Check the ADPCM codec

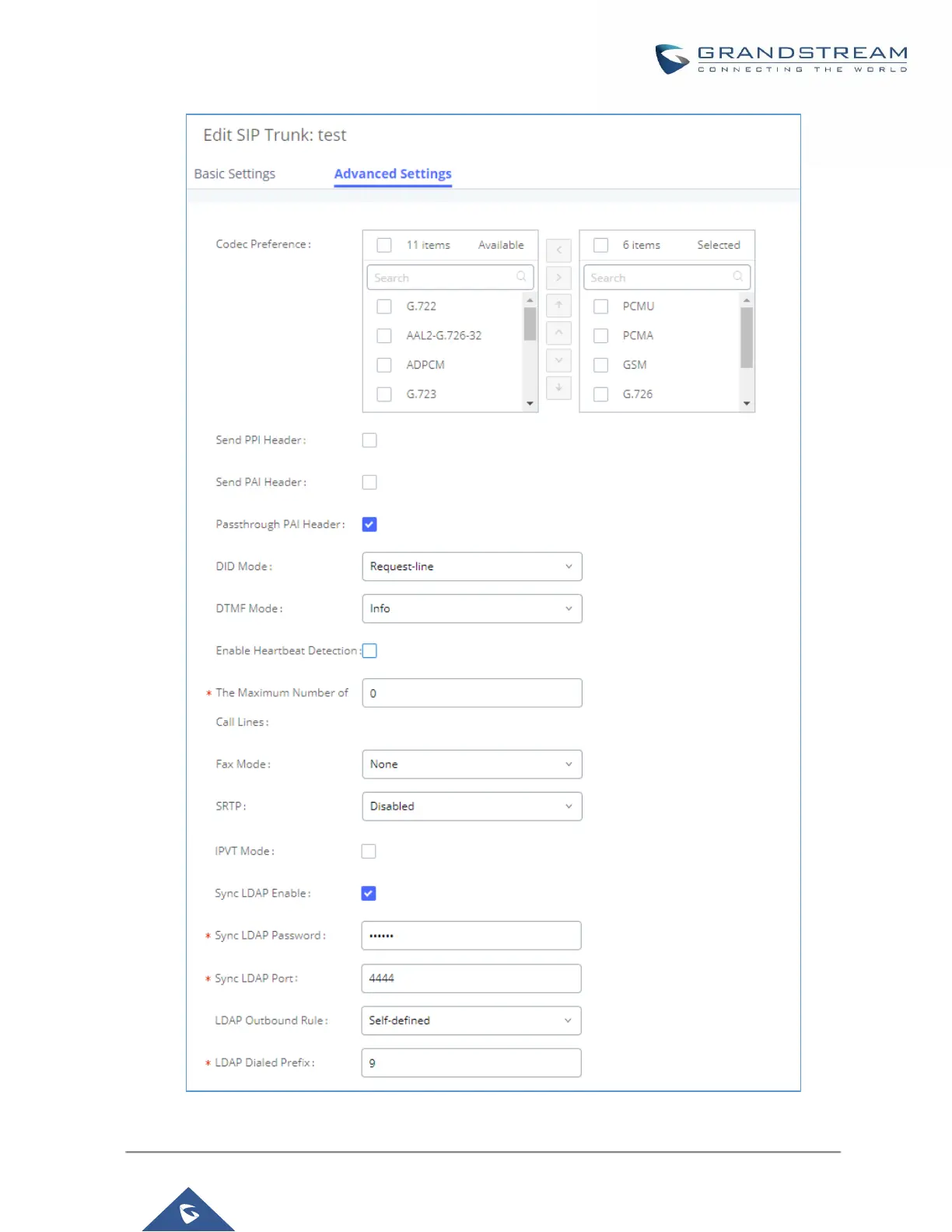384,365
